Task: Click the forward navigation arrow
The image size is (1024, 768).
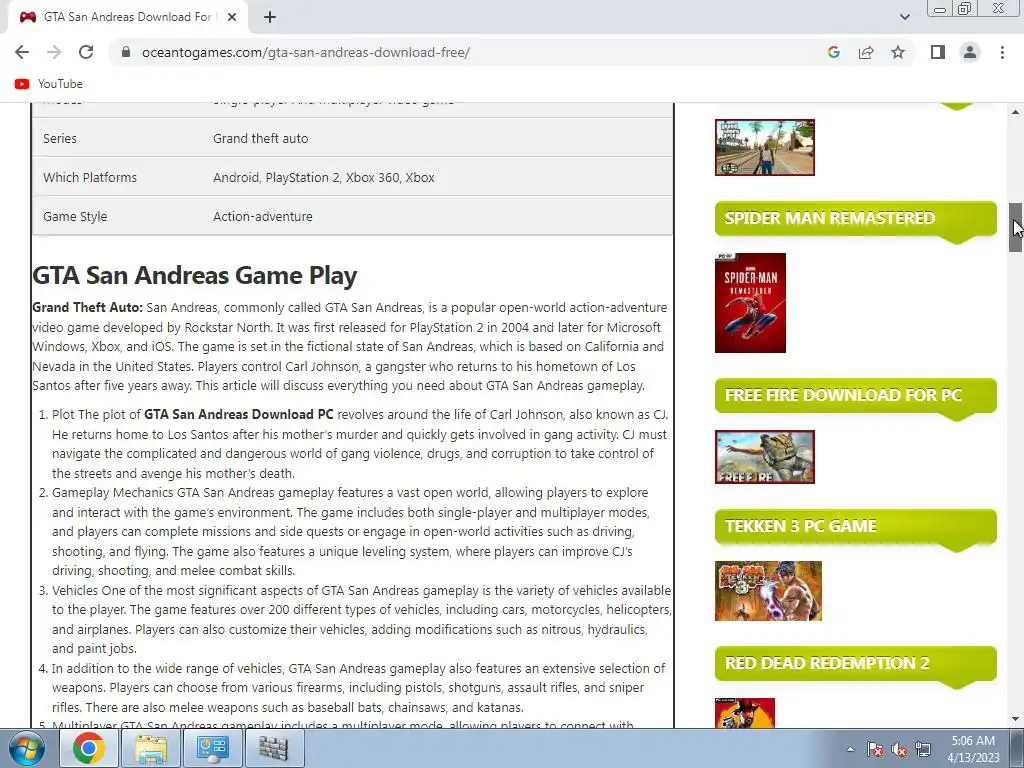Action: click(54, 52)
